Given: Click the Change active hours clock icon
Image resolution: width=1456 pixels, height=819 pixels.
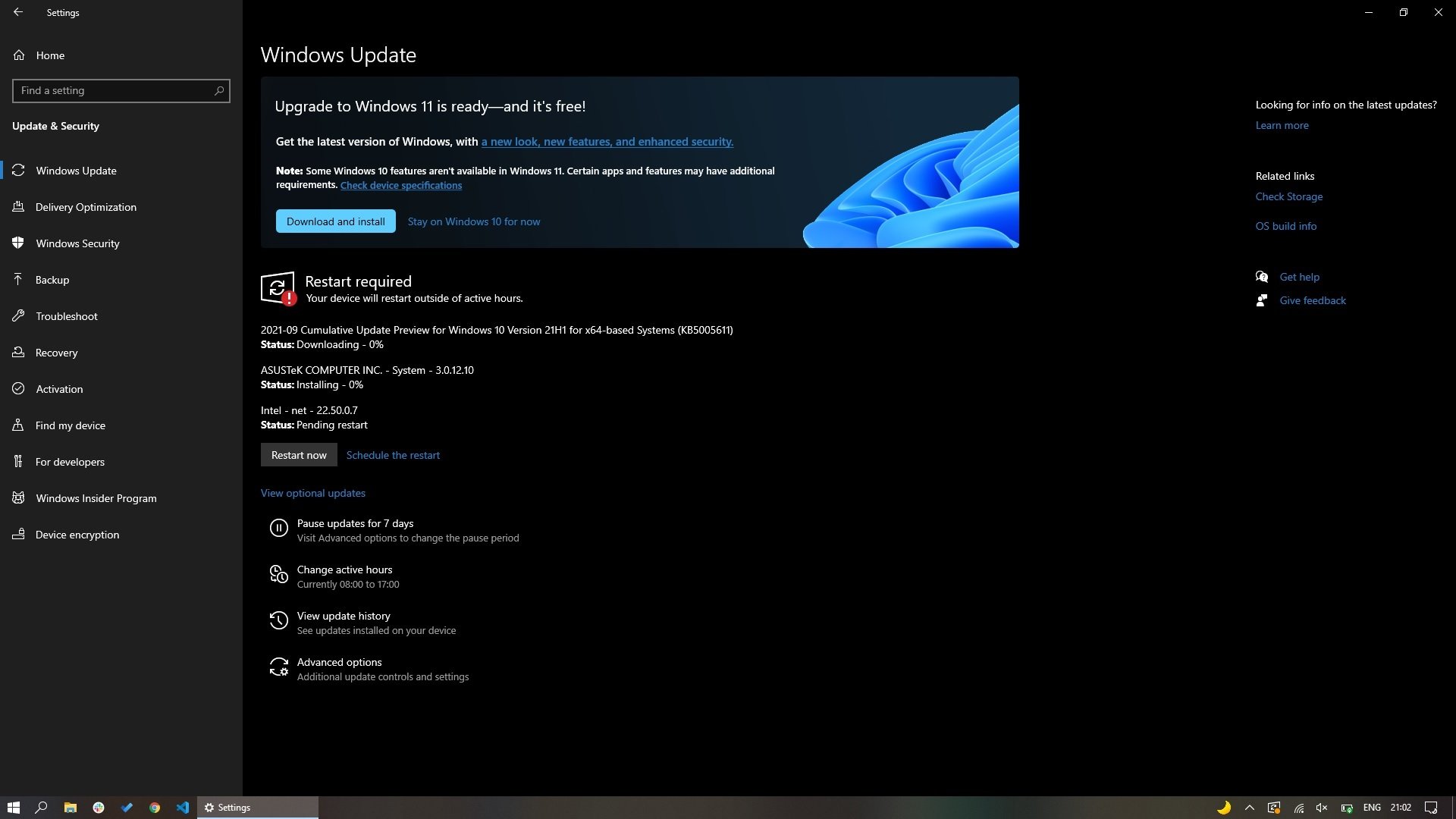Looking at the screenshot, I should pos(279,575).
